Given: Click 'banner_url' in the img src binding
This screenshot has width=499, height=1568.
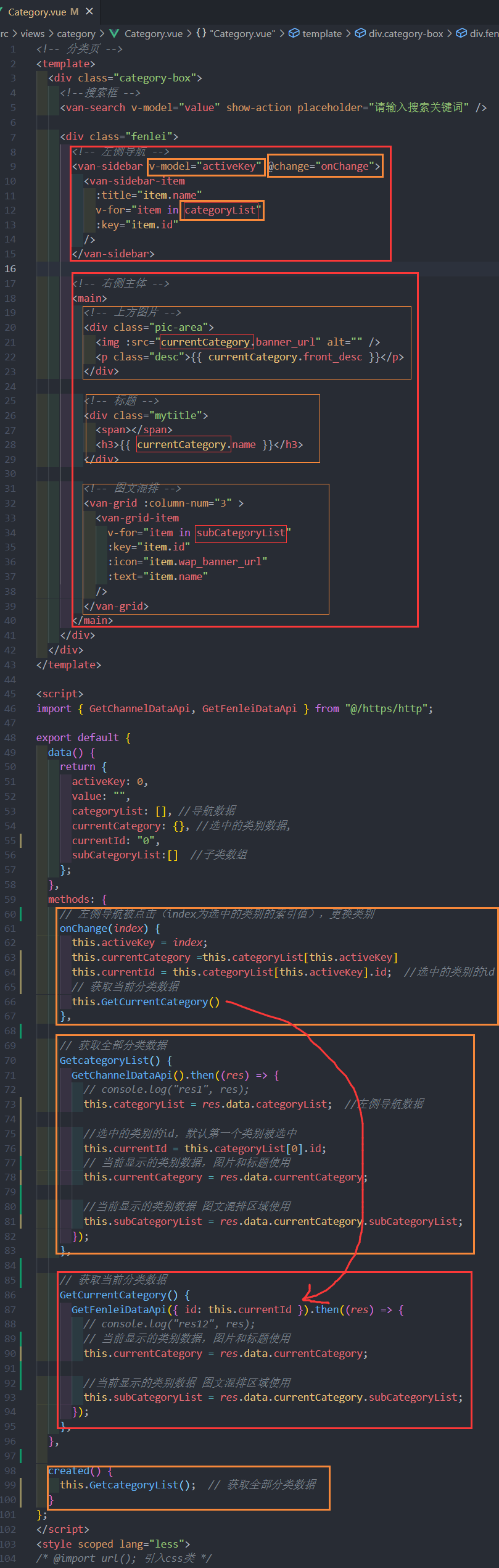Looking at the screenshot, I should point(285,342).
